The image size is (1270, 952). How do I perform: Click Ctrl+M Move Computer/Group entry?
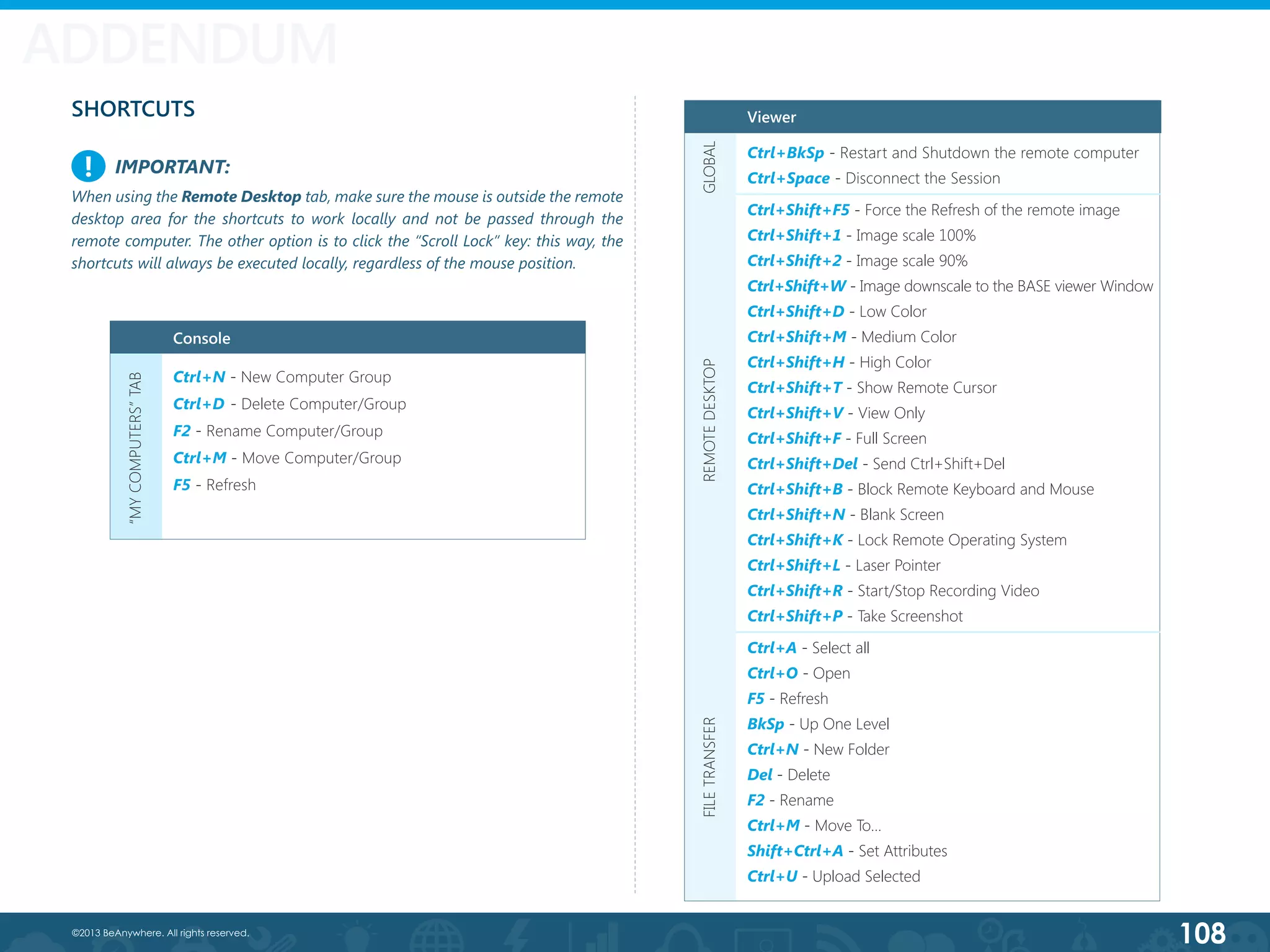(x=286, y=458)
